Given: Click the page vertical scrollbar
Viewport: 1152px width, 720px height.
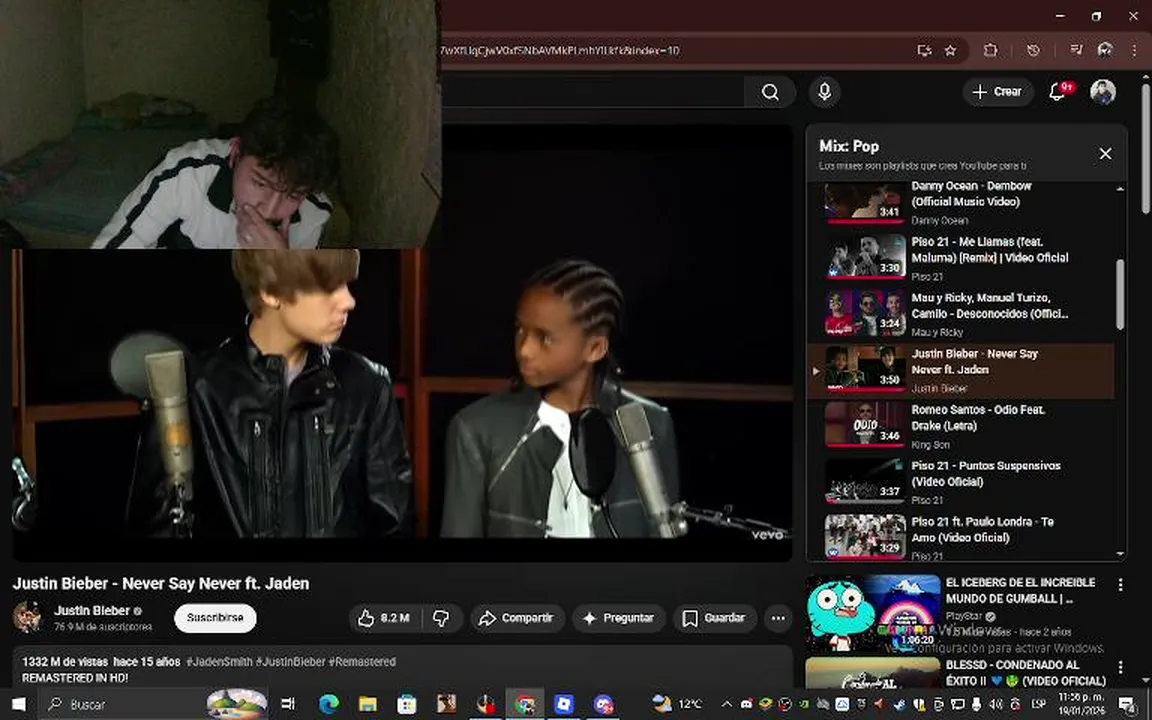Looking at the screenshot, I should coord(1146,147).
